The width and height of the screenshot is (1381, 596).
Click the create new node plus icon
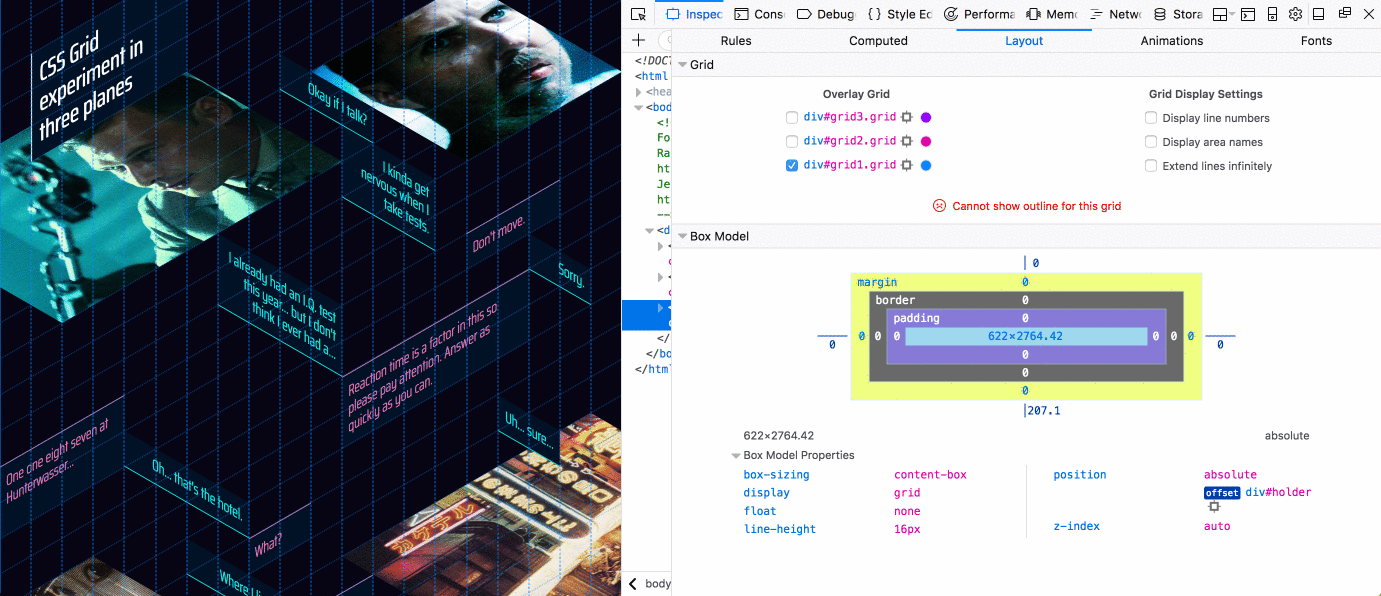click(638, 40)
